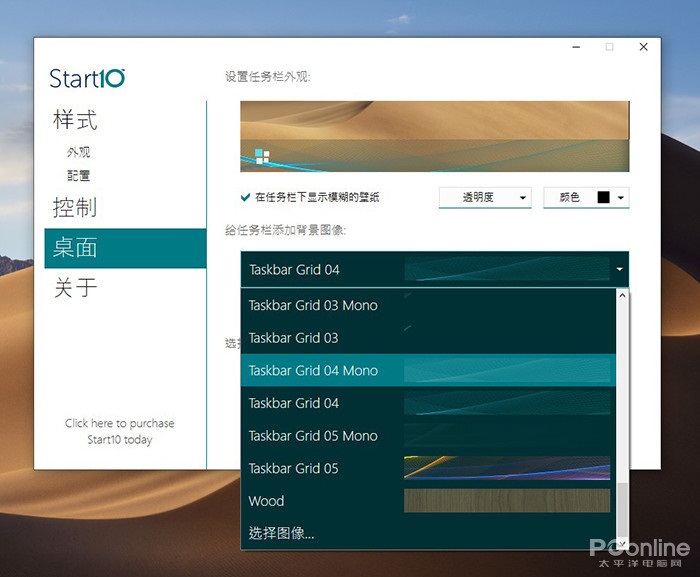Click the Windows start icon in taskbar preview
700x577 pixels.
[262, 156]
